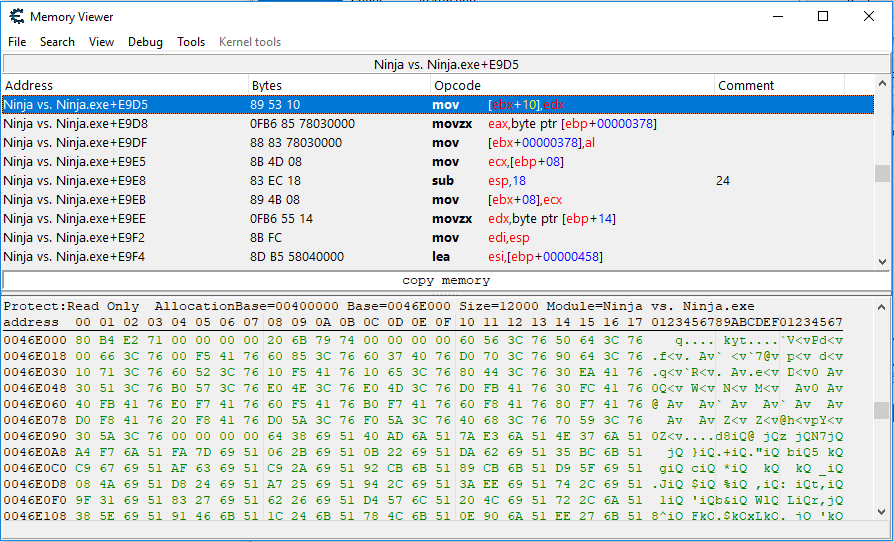Select disassembler row Ninja vs. Ninja.exe+E9EB
The height and width of the screenshot is (542, 894).
438,199
